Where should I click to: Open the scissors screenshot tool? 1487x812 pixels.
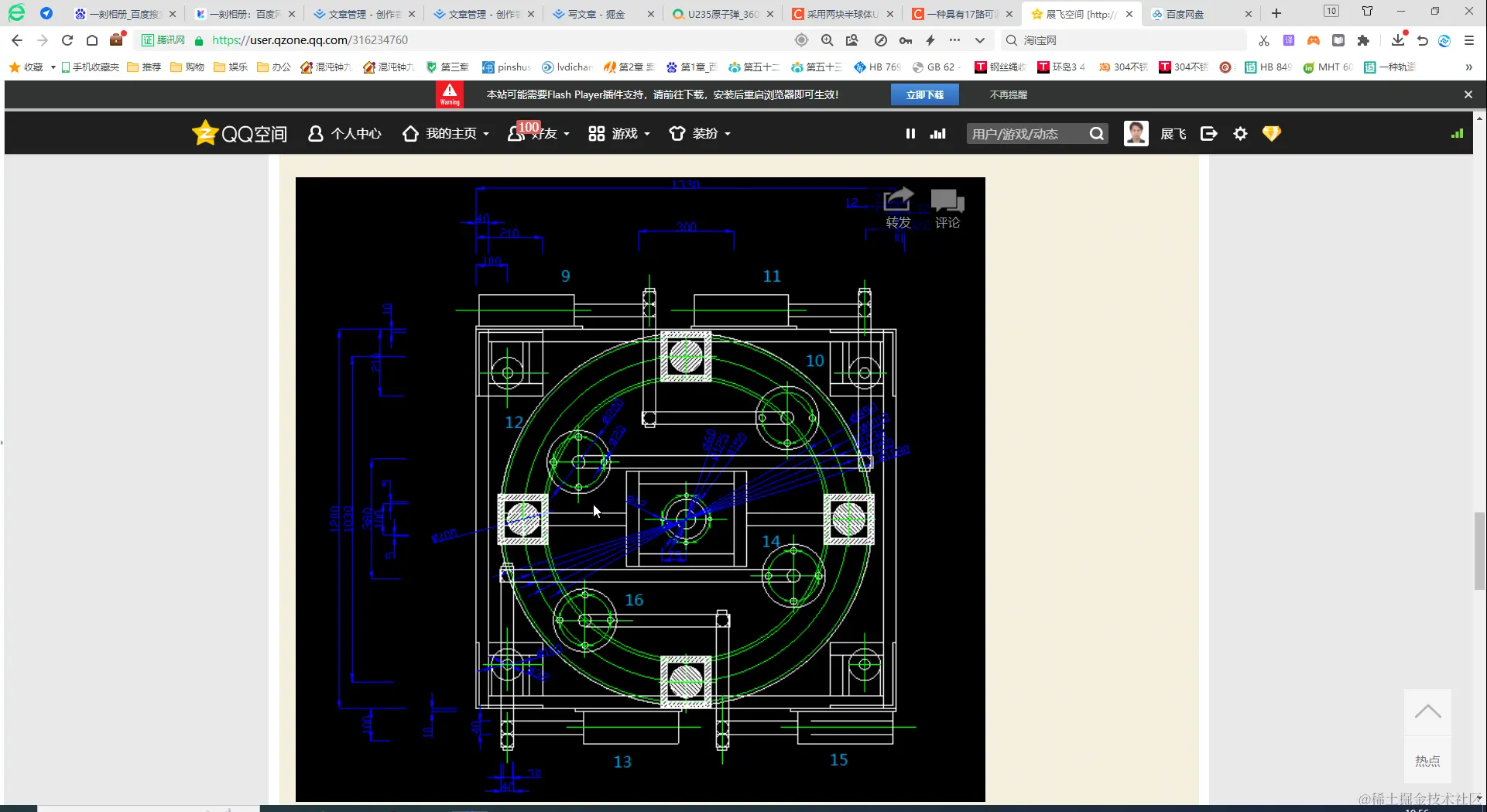pos(1264,40)
